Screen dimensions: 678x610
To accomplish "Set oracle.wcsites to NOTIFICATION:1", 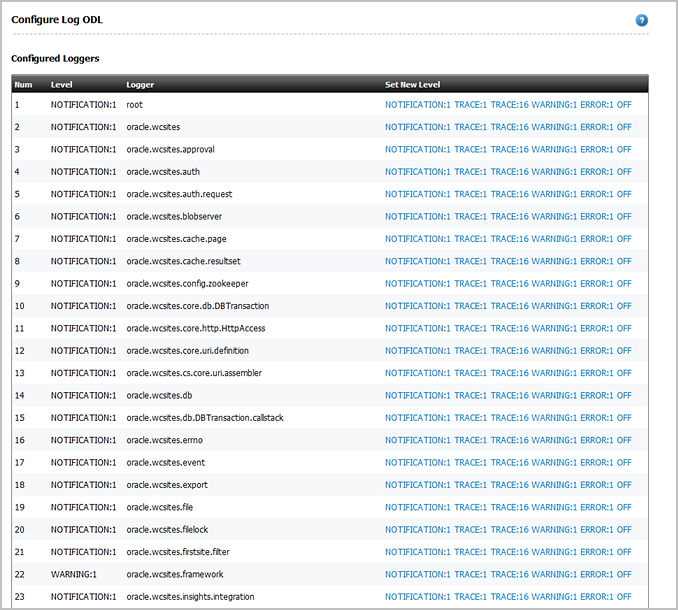I will click(418, 127).
